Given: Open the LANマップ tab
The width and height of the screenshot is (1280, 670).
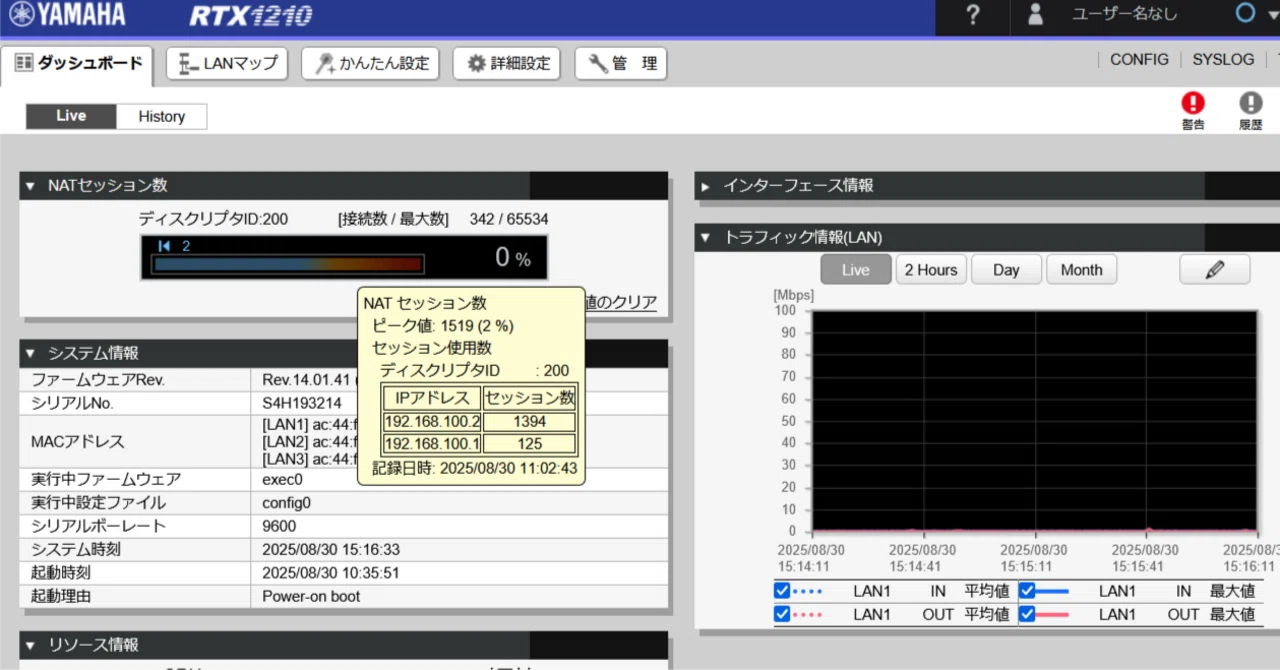Looking at the screenshot, I should [228, 64].
